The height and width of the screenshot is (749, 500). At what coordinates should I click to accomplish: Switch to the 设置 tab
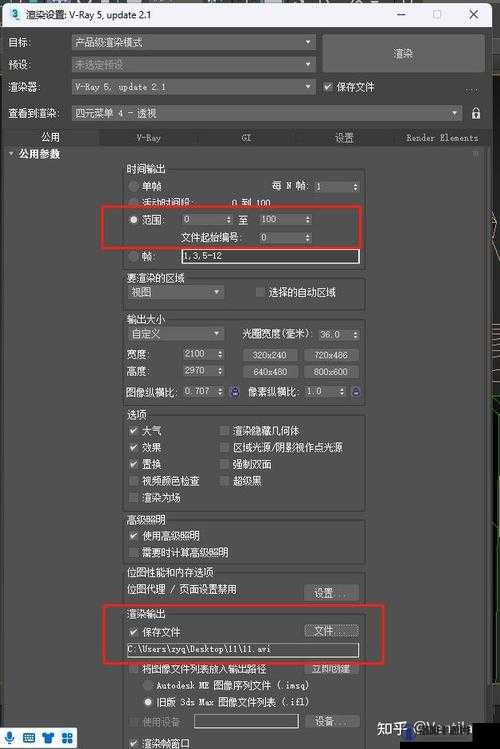(344, 138)
